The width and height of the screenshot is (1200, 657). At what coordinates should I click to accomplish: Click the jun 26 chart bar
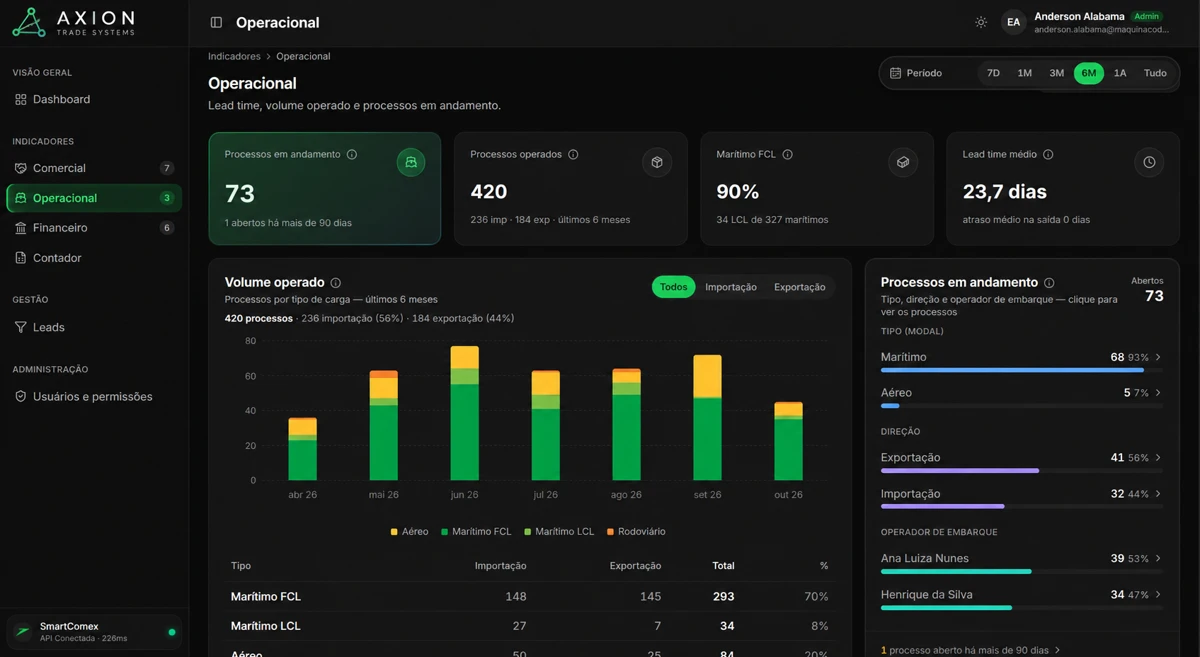tap(464, 413)
